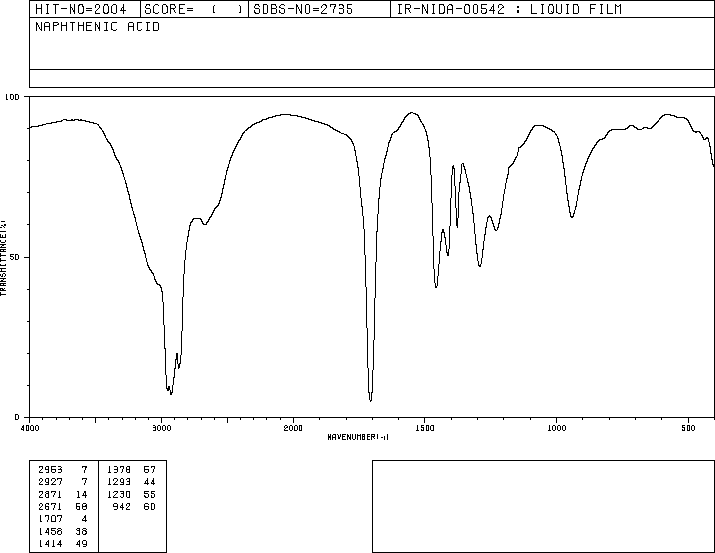Select the WAVENUMBER axis title

click(x=358, y=437)
